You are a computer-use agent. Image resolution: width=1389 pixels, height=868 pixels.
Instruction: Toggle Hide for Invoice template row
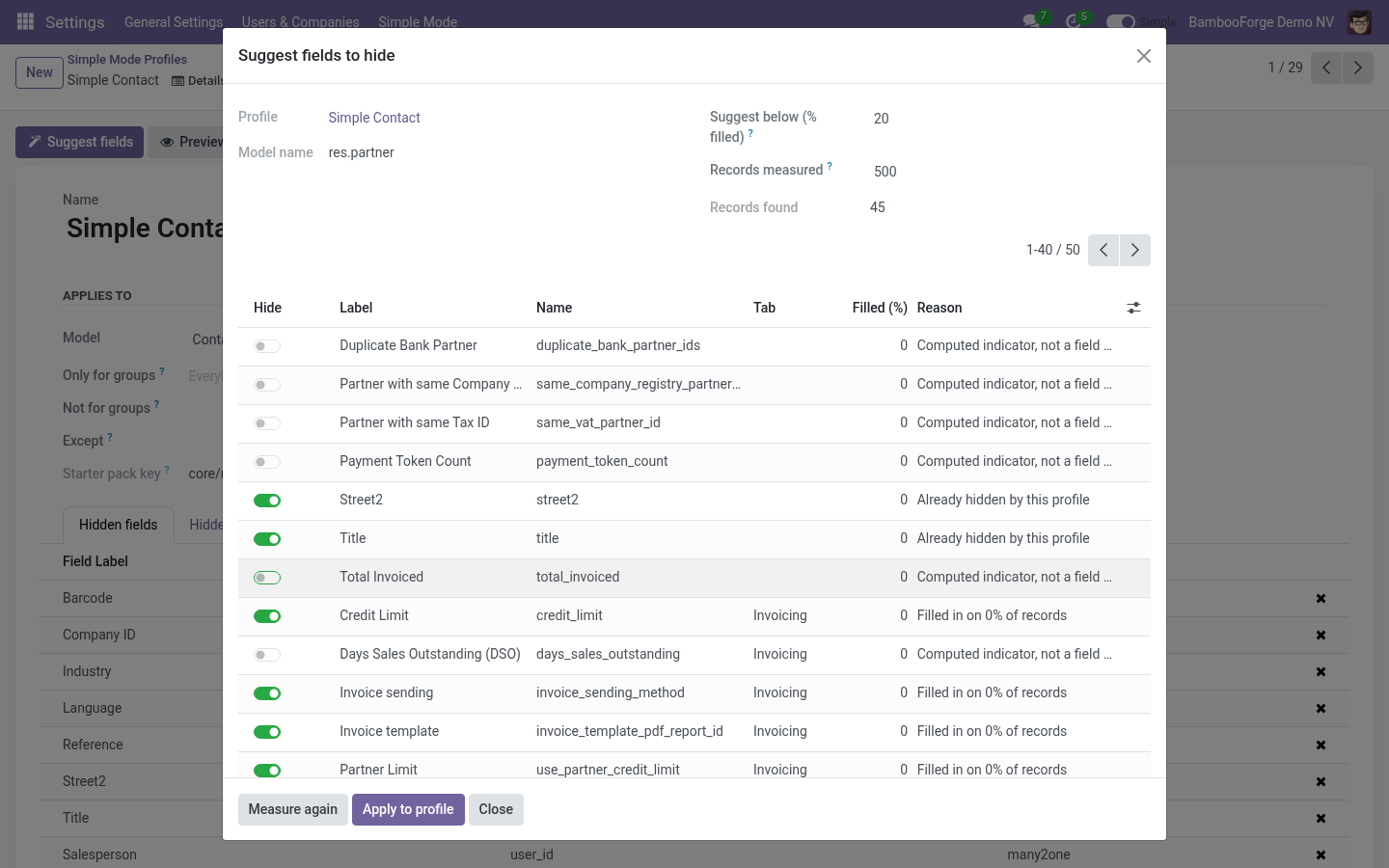click(x=267, y=732)
